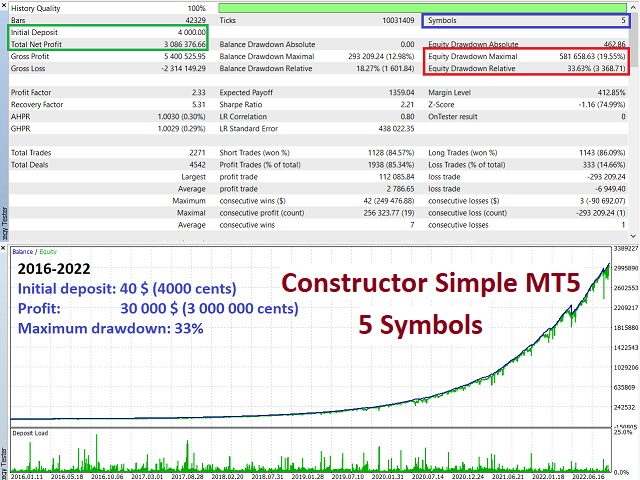
Task: Select the LR Correlation value 0.80
Action: (x=407, y=117)
